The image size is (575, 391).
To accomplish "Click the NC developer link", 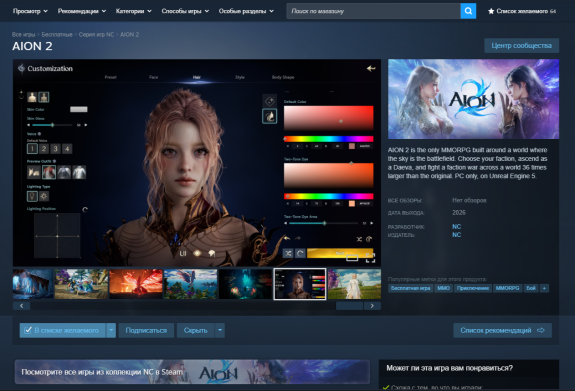I will 457,227.
